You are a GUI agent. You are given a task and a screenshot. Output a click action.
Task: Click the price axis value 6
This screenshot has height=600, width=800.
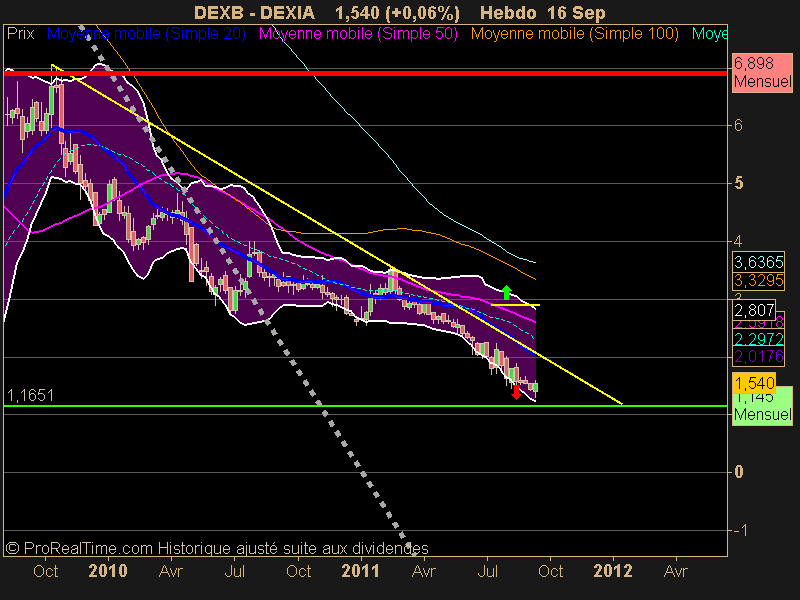[738, 126]
